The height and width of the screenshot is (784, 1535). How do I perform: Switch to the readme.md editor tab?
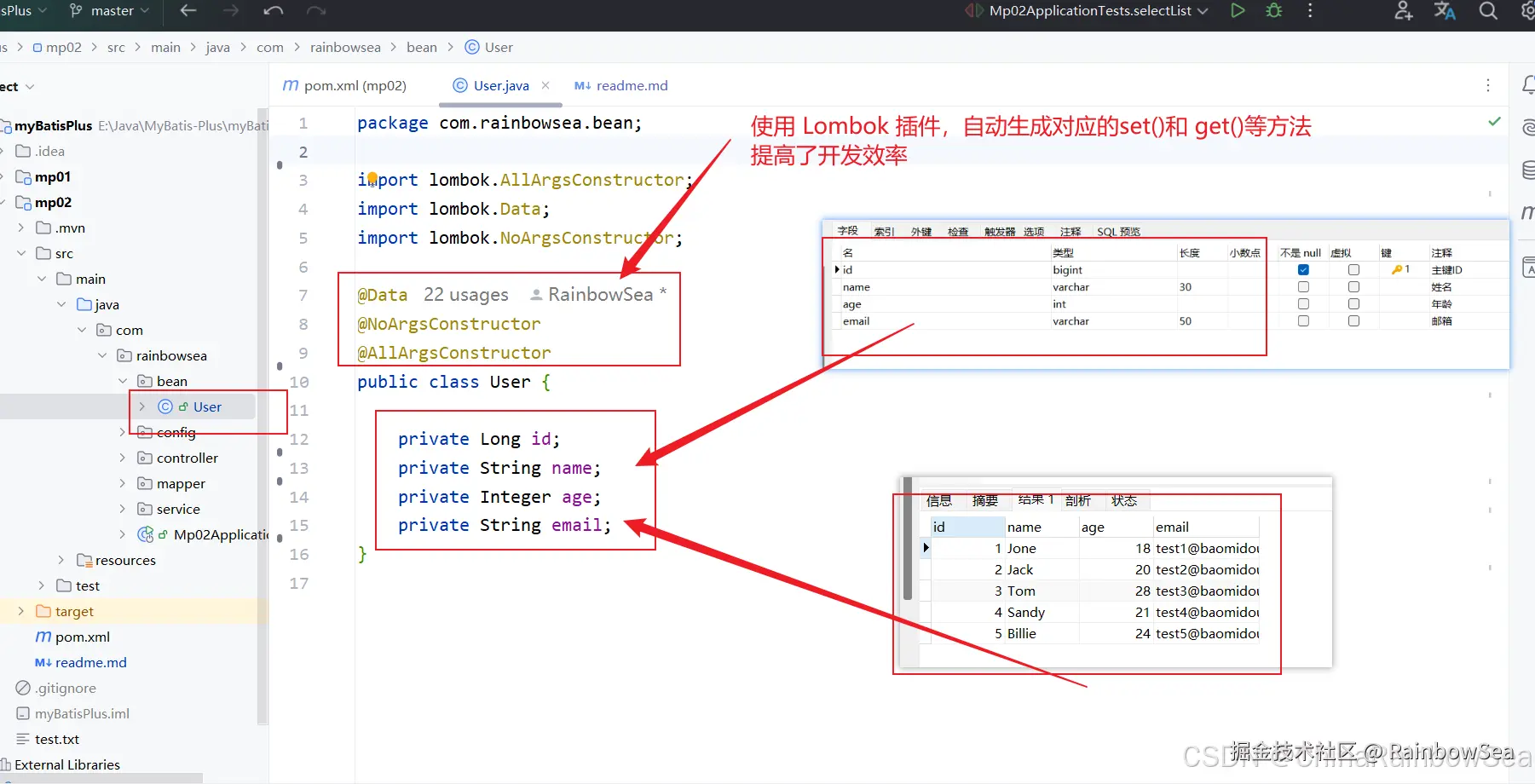621,85
